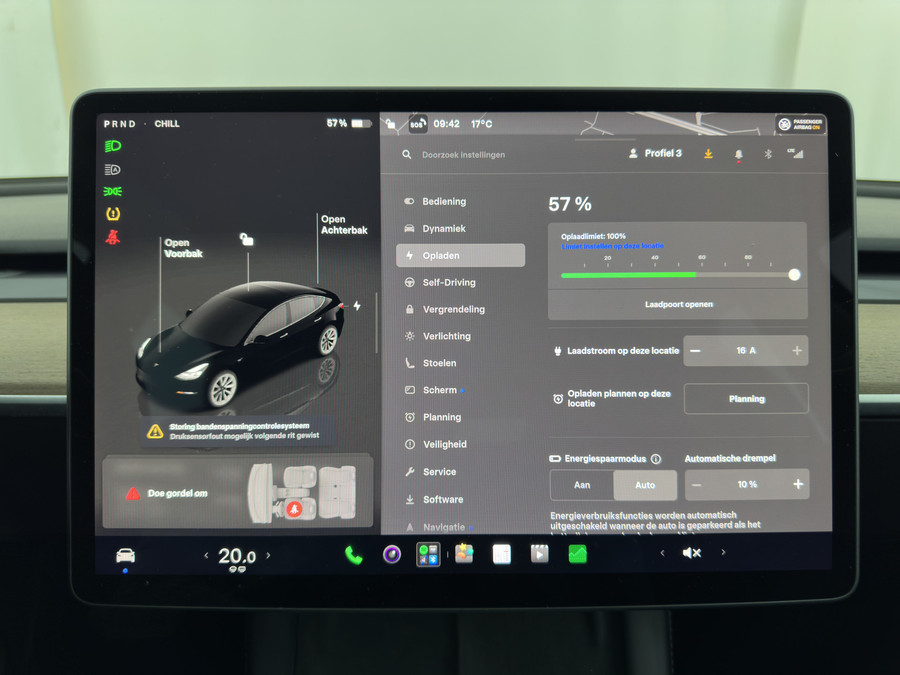Screen dimensions: 900x675
Task: Tap the red seatbelt warning indicator
Action: 113,237
